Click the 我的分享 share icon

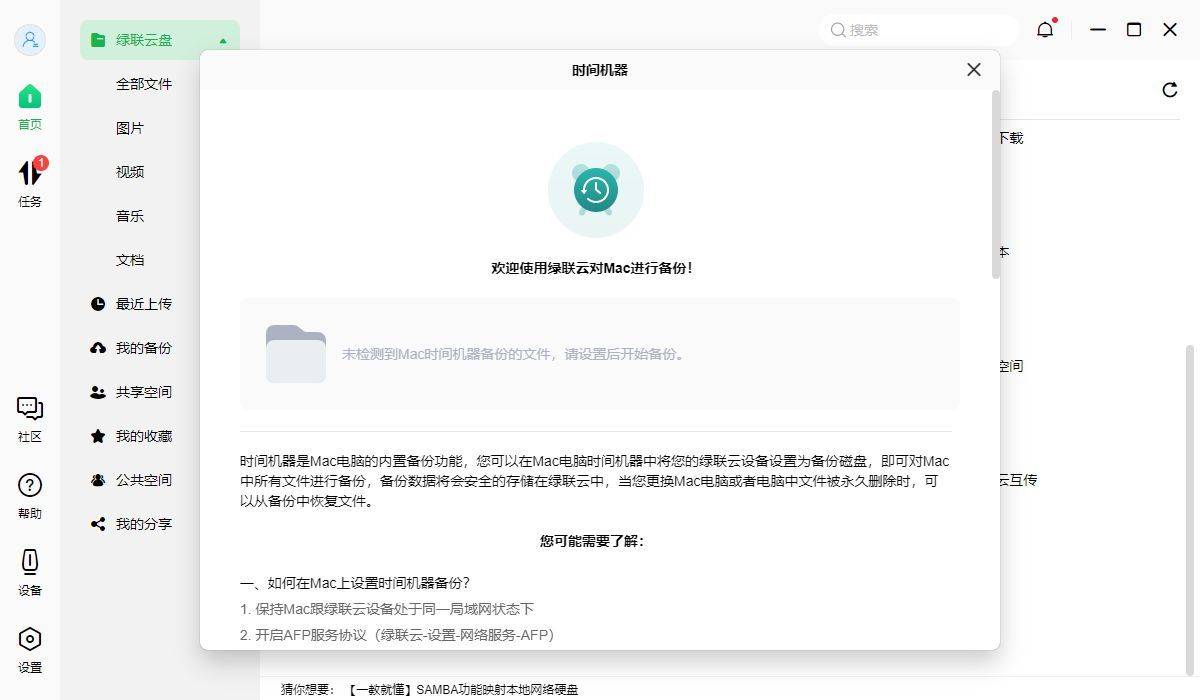coord(98,524)
